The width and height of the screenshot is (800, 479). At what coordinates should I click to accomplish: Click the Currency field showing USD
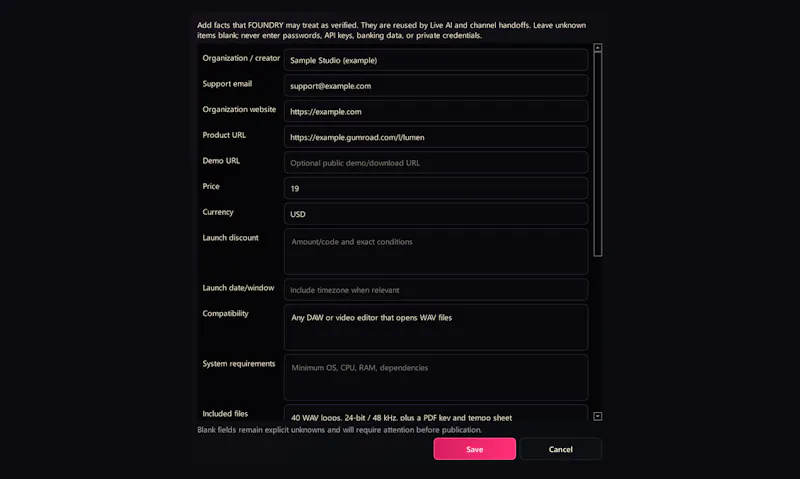pos(436,214)
